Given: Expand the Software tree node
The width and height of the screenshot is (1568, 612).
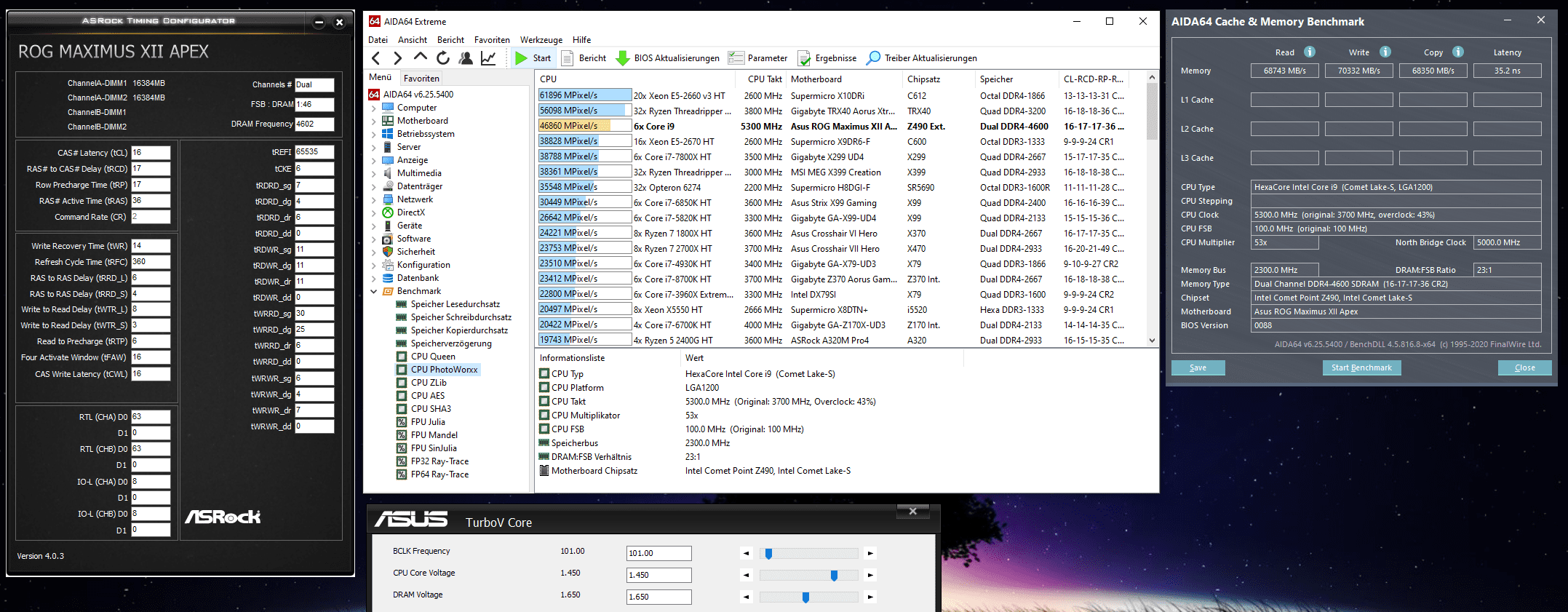Looking at the screenshot, I should tap(374, 239).
